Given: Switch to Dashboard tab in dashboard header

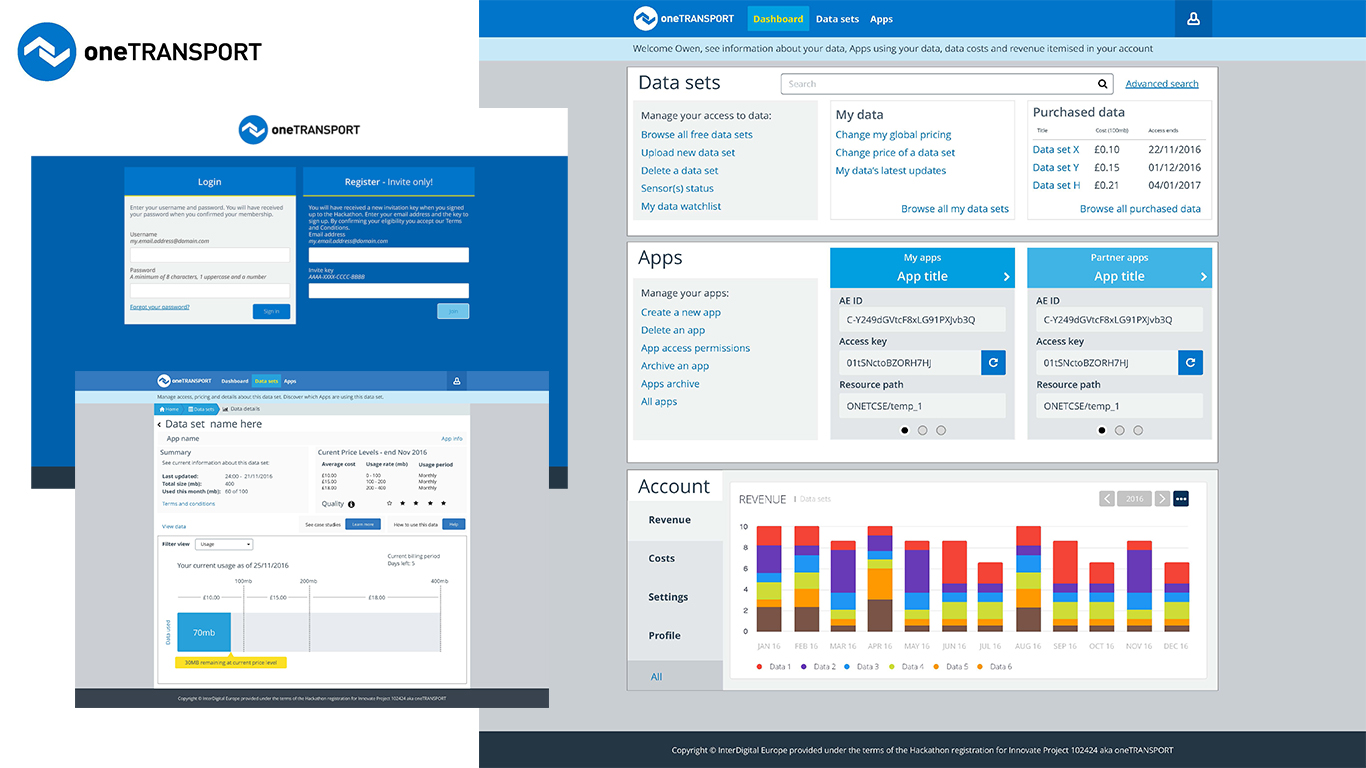Looking at the screenshot, I should (778, 19).
